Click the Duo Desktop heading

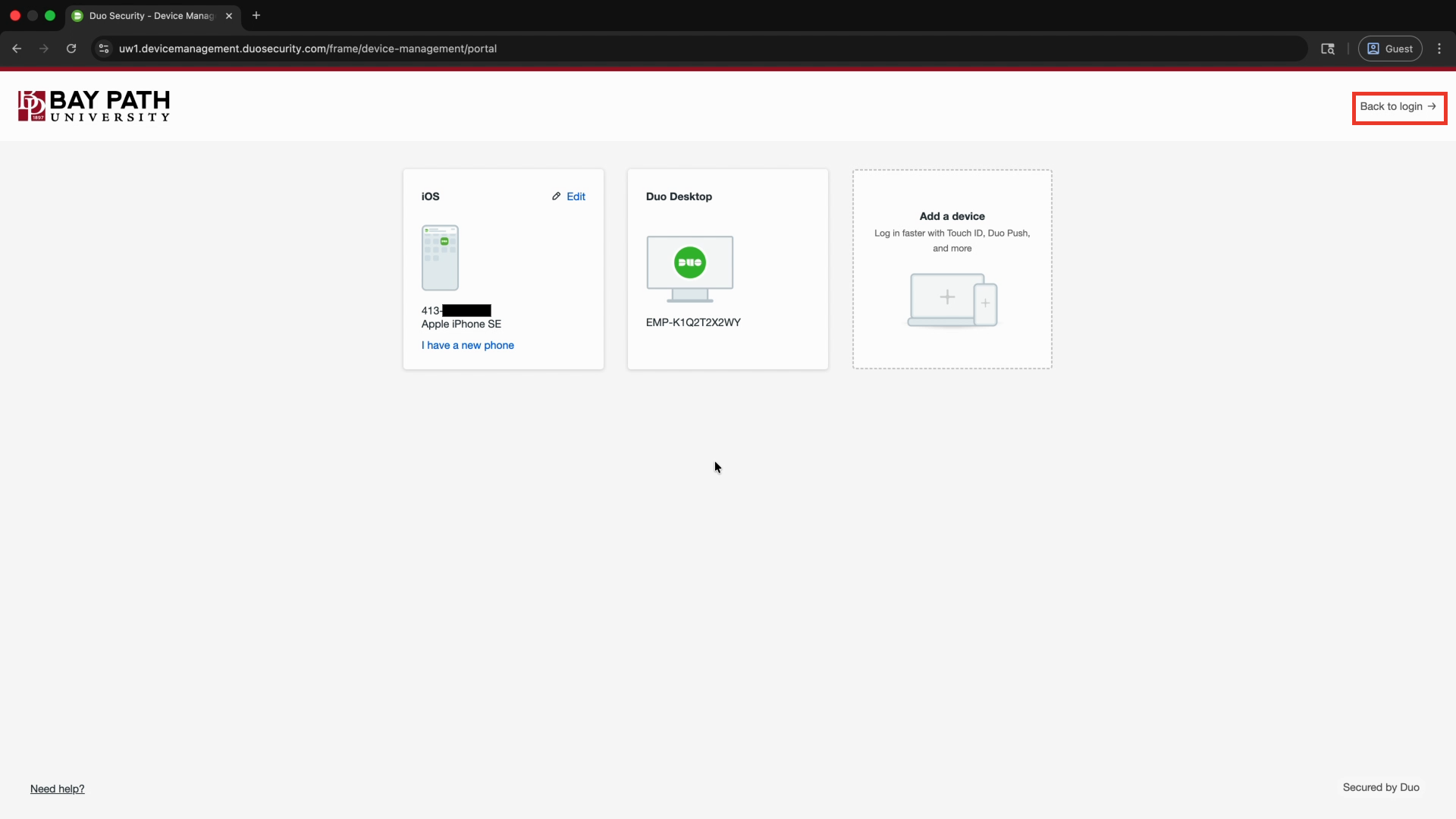[x=679, y=196]
